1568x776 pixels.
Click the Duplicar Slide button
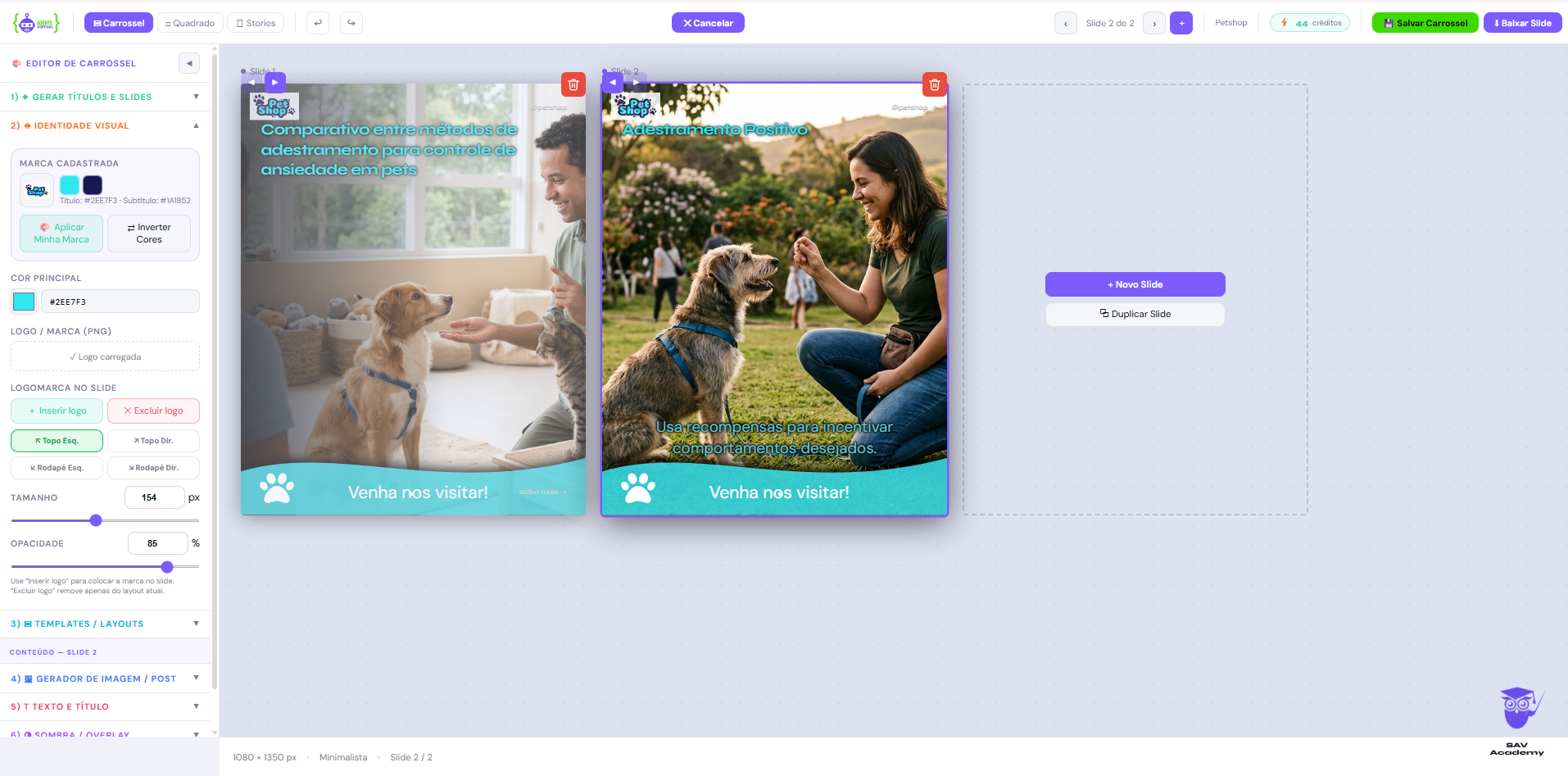coord(1135,315)
